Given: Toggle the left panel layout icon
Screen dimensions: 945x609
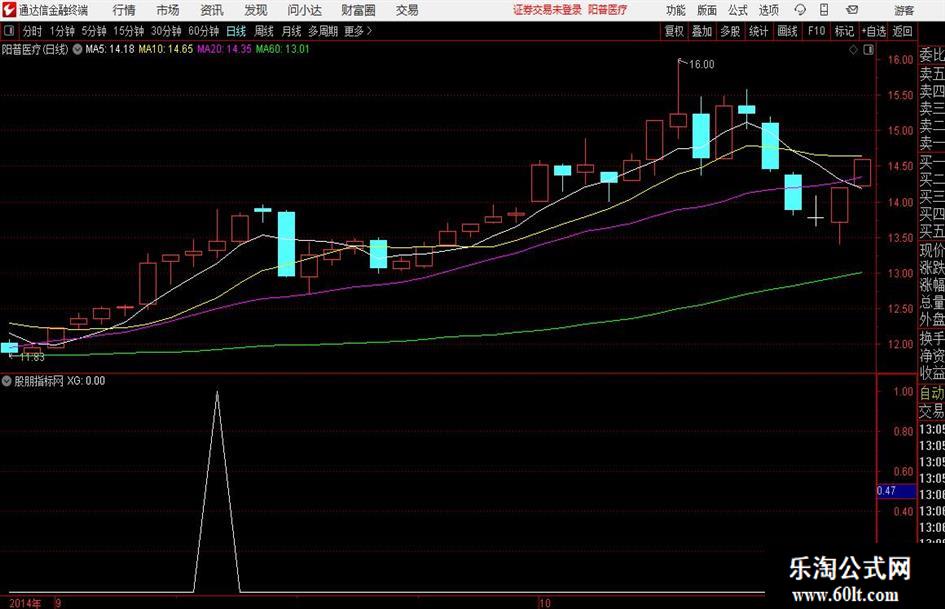Looking at the screenshot, I should 8,31.
